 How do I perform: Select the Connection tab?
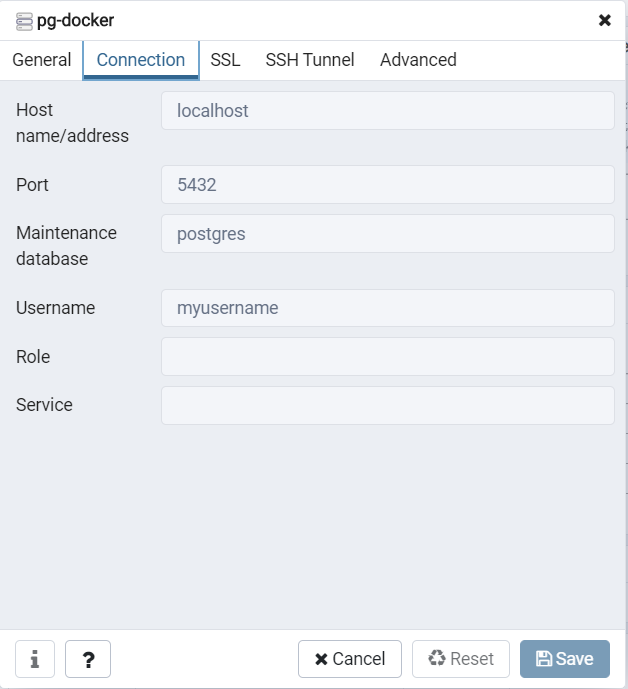tap(141, 60)
